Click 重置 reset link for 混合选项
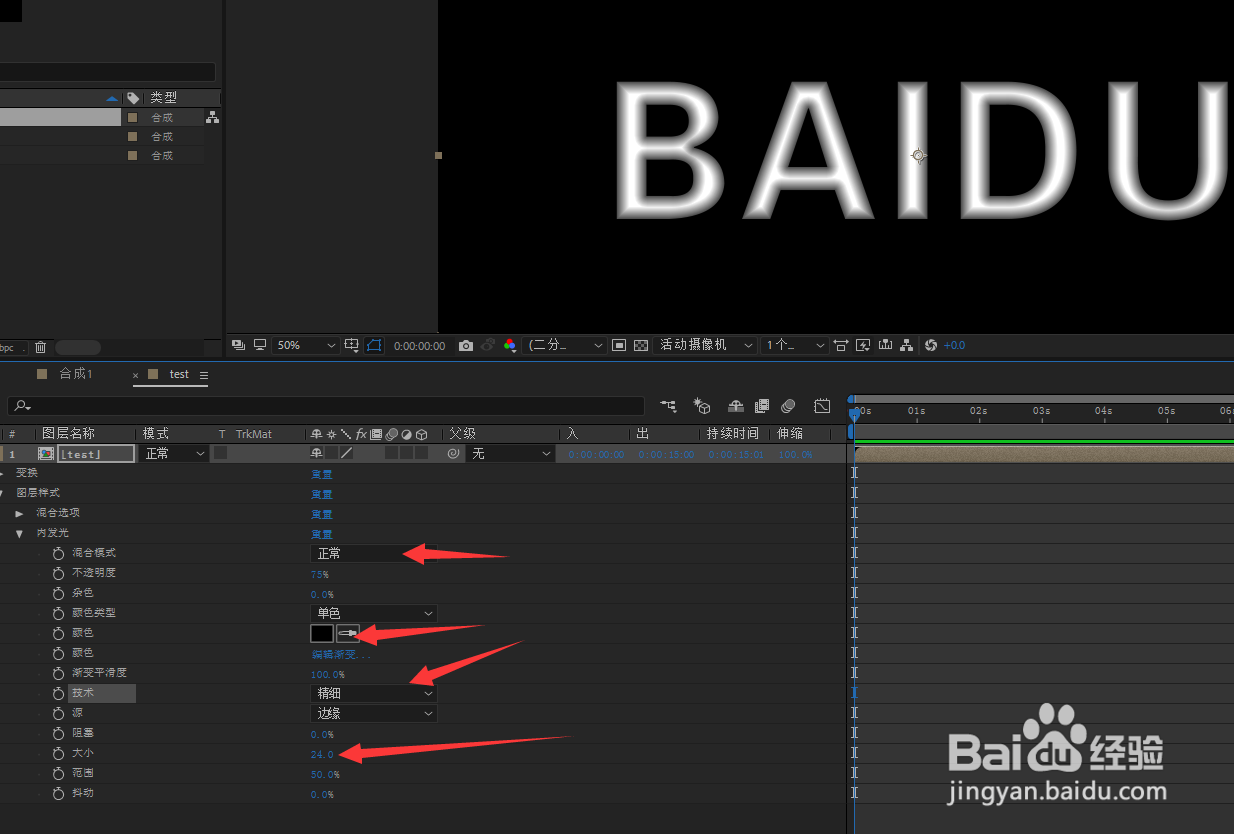This screenshot has height=834, width=1234. [321, 514]
